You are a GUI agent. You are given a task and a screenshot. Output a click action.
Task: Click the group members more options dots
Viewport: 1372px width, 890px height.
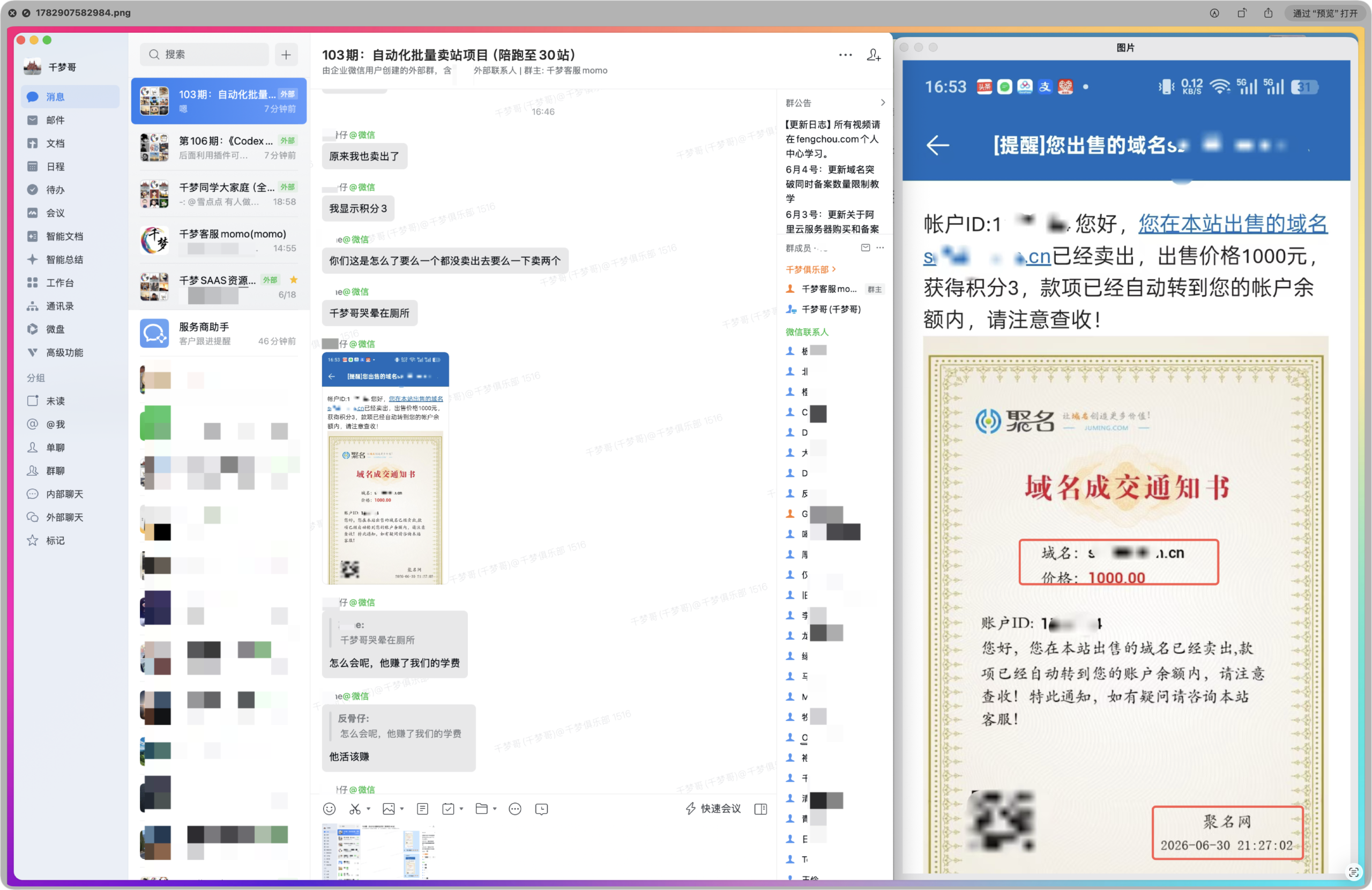point(880,248)
